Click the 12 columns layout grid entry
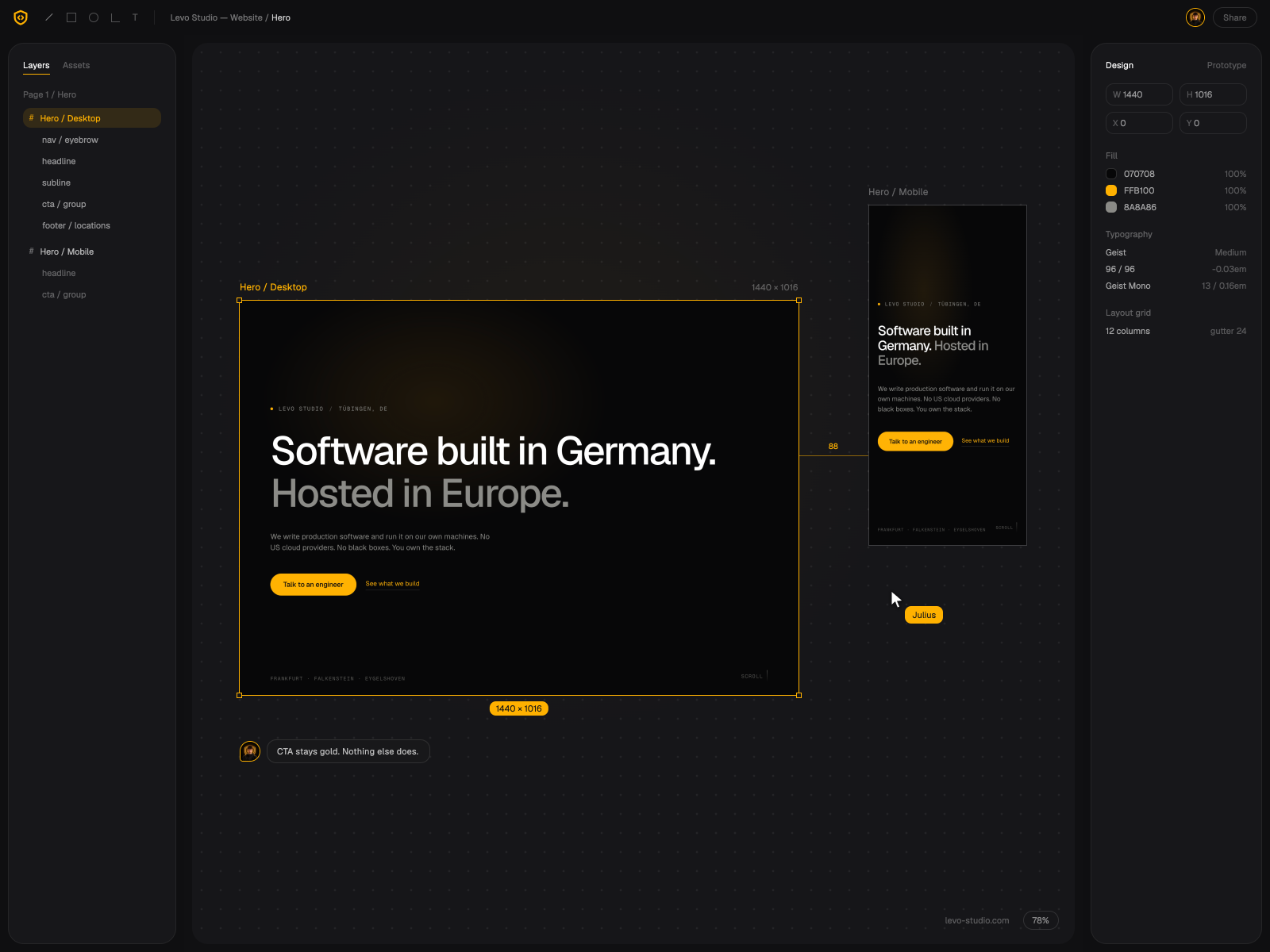 [1128, 331]
